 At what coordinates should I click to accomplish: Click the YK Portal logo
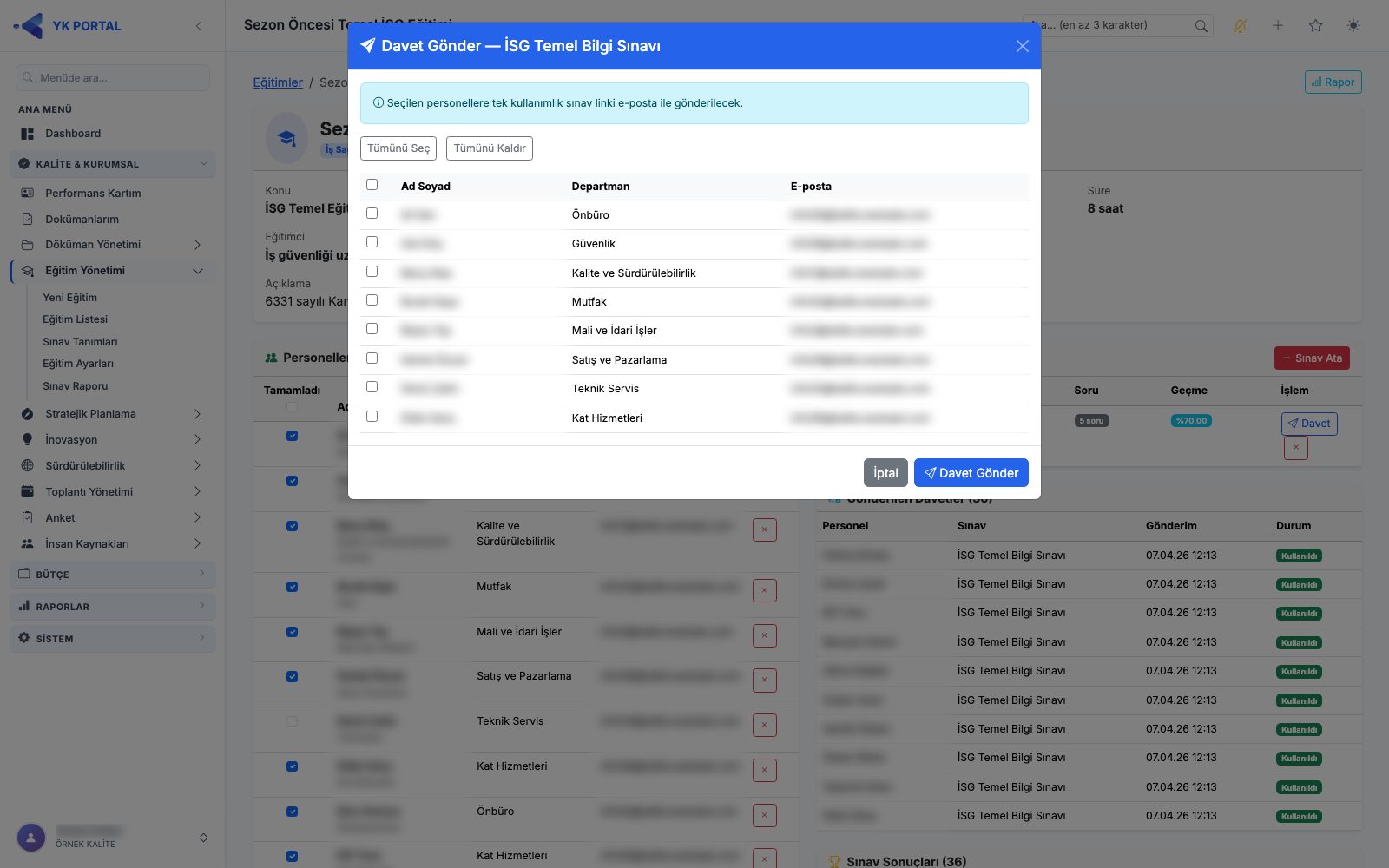click(68, 26)
